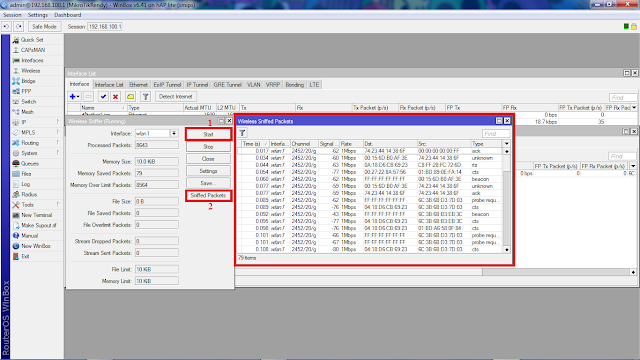Click Find field in Sniffed Packets
640x360 pixels.
pos(496,133)
